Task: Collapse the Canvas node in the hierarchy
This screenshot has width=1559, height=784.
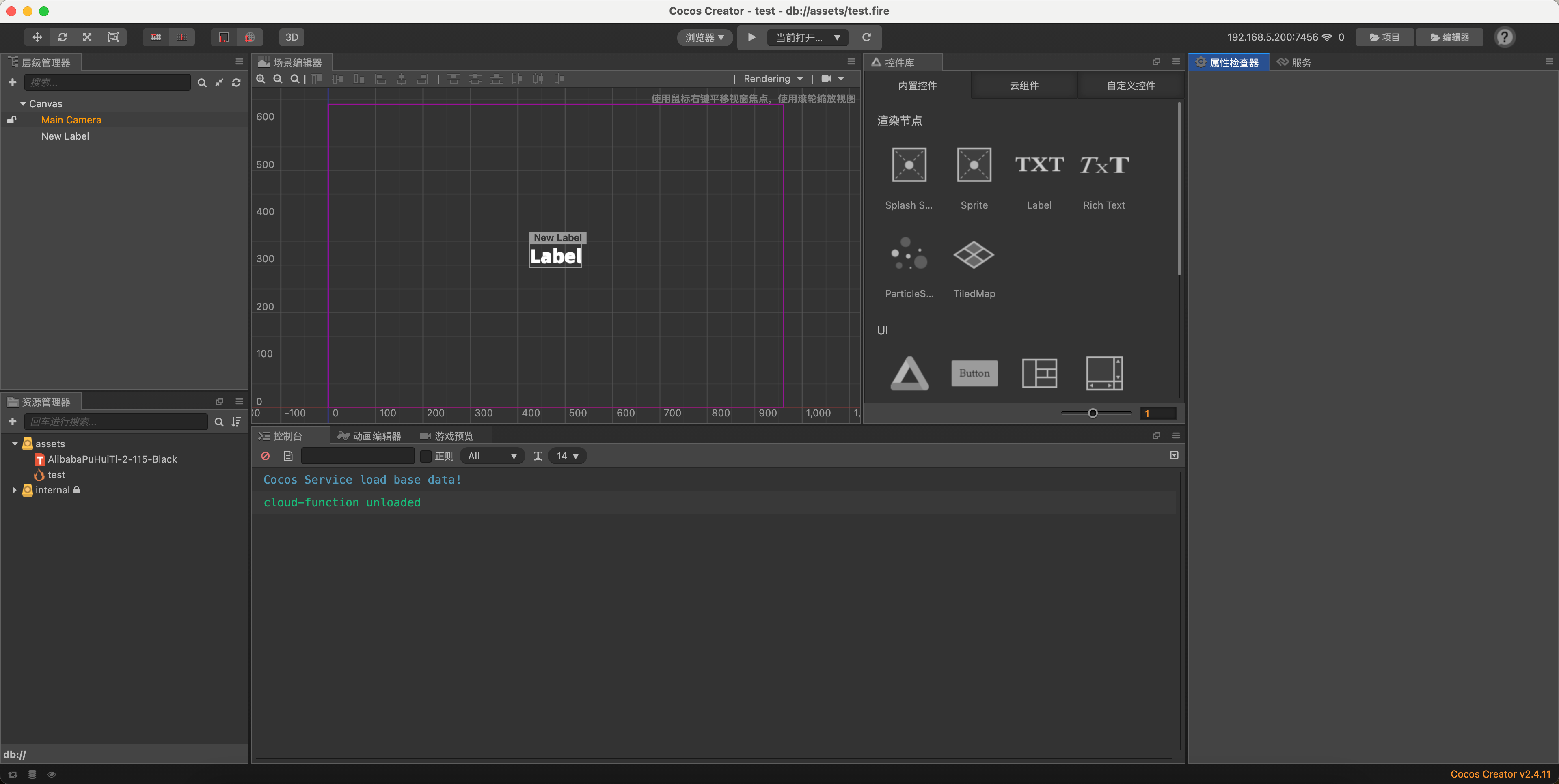Action: click(x=24, y=103)
